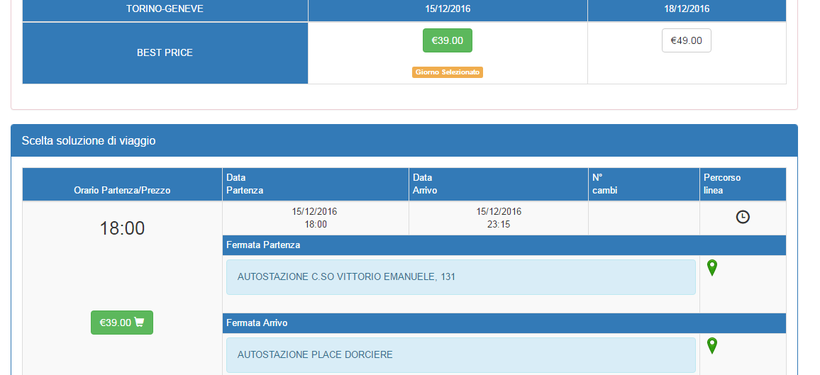Click the BEST PRICE row label
This screenshot has height=375, width=820.
(x=165, y=53)
